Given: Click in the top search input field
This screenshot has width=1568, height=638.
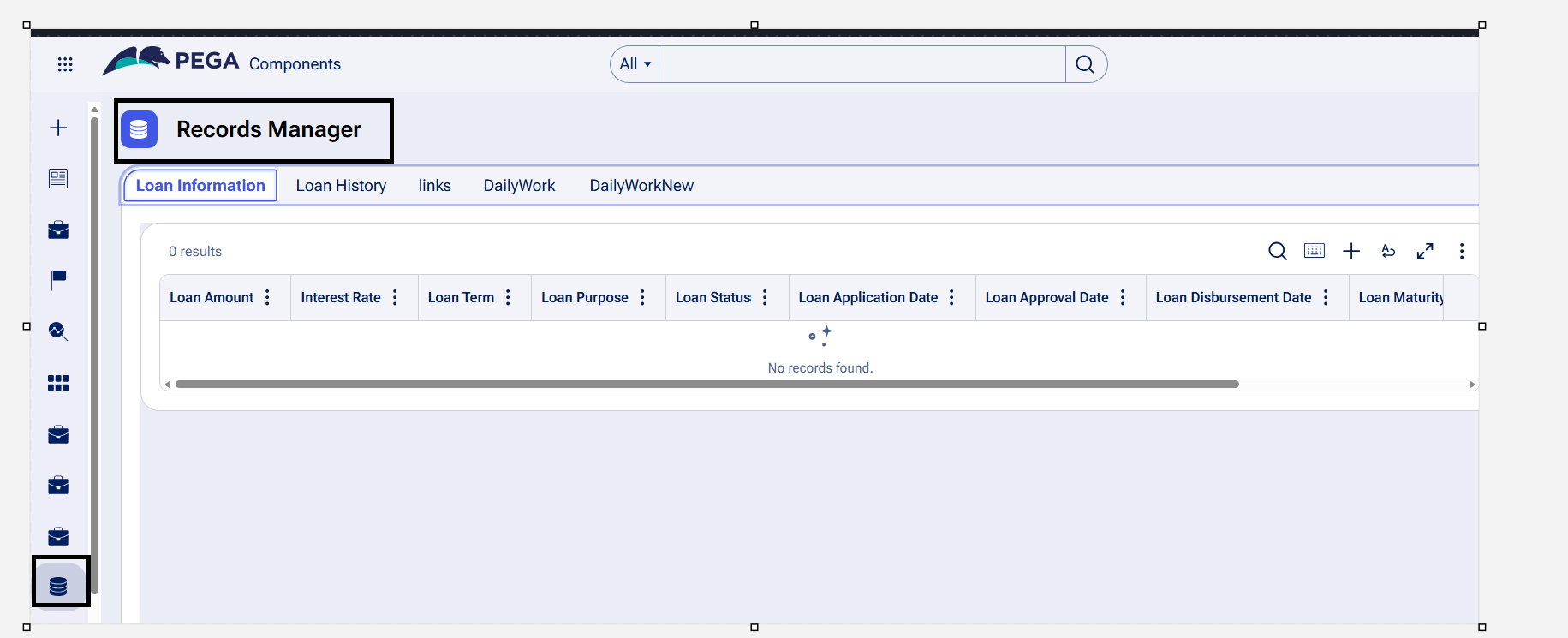Looking at the screenshot, I should coord(861,64).
